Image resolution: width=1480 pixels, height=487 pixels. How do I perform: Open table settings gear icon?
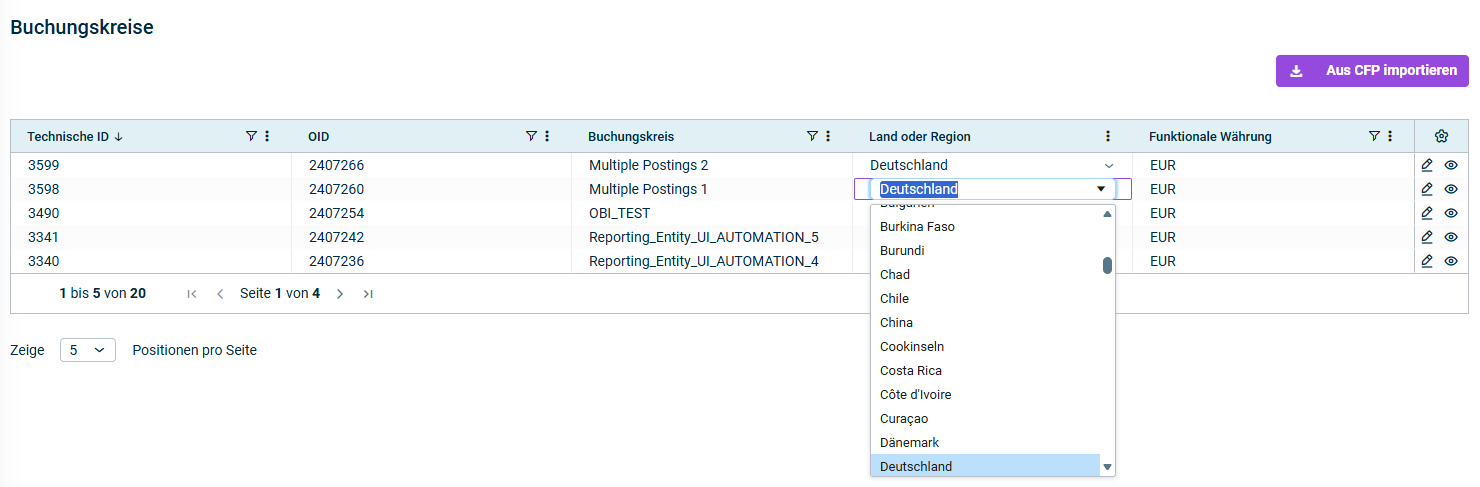1441,137
